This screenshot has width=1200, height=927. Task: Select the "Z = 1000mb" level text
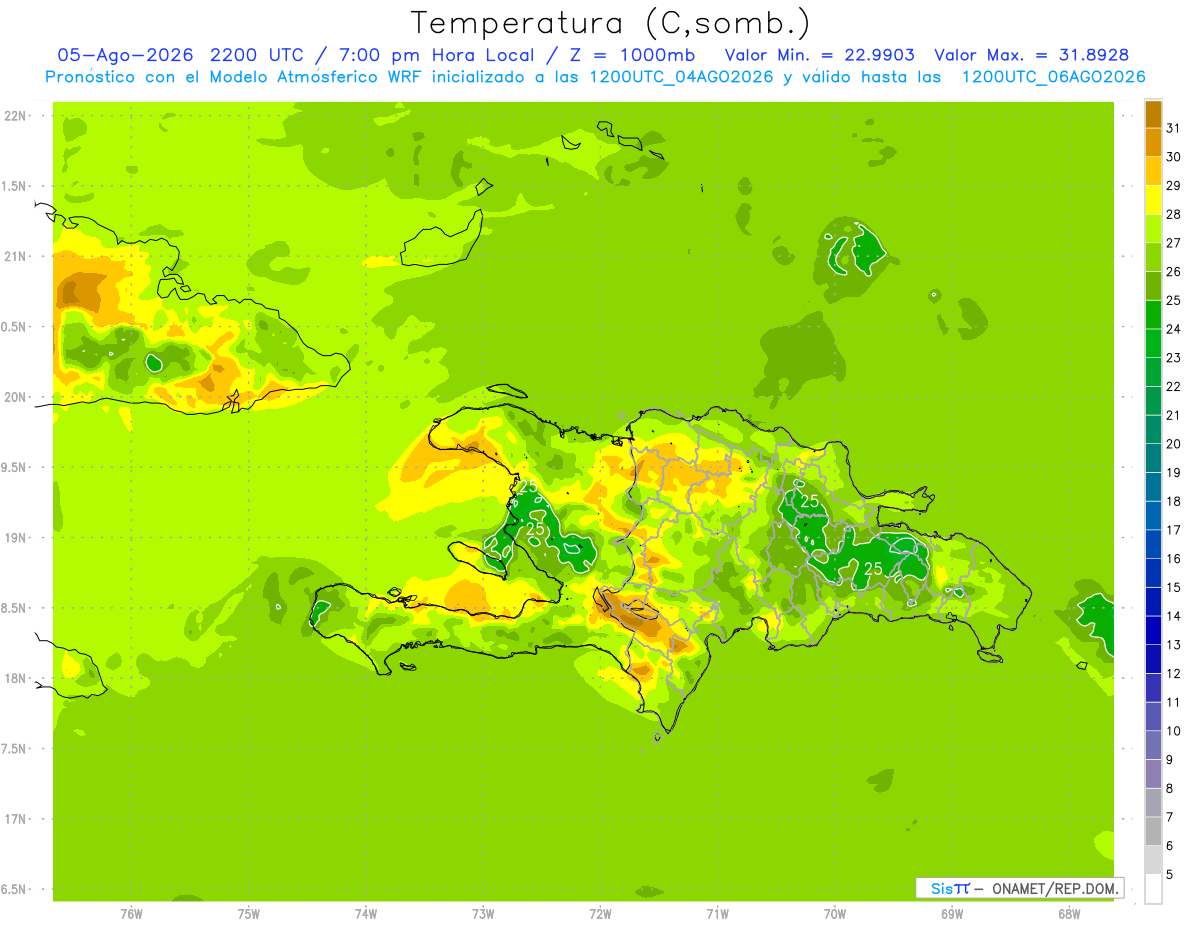[x=630, y=55]
